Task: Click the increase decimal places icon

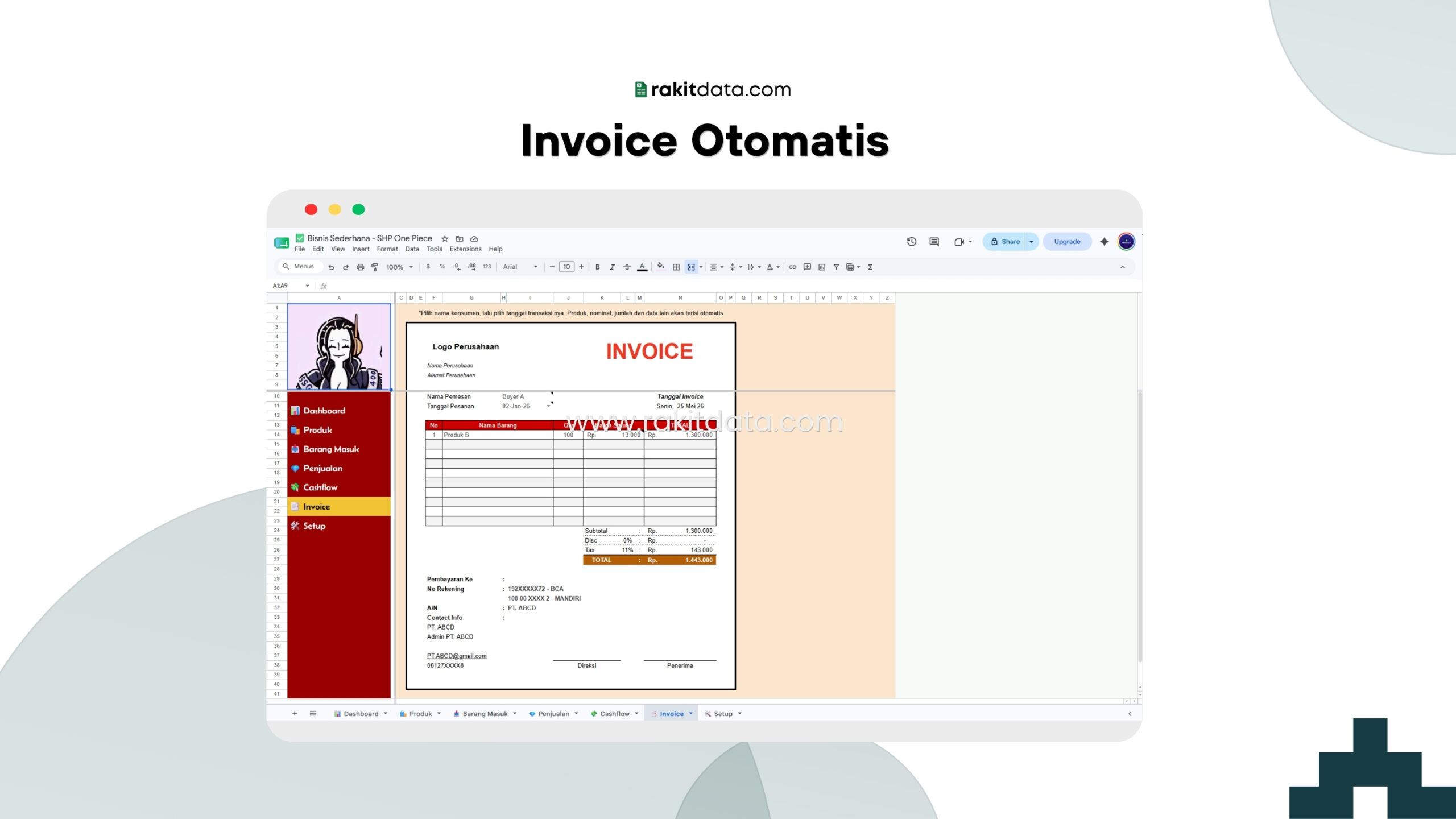Action: tap(472, 267)
